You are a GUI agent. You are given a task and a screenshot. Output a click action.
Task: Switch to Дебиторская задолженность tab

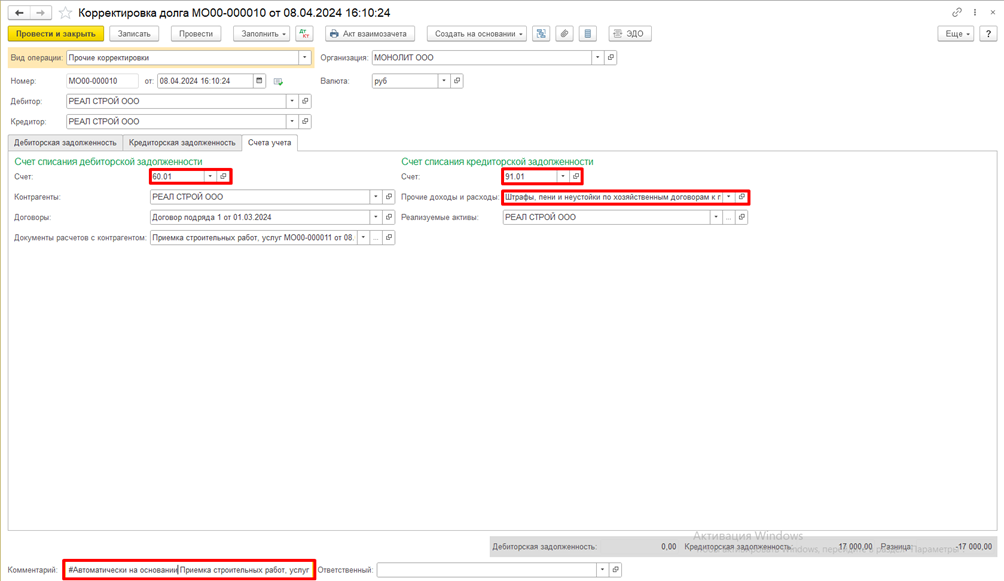click(65, 143)
